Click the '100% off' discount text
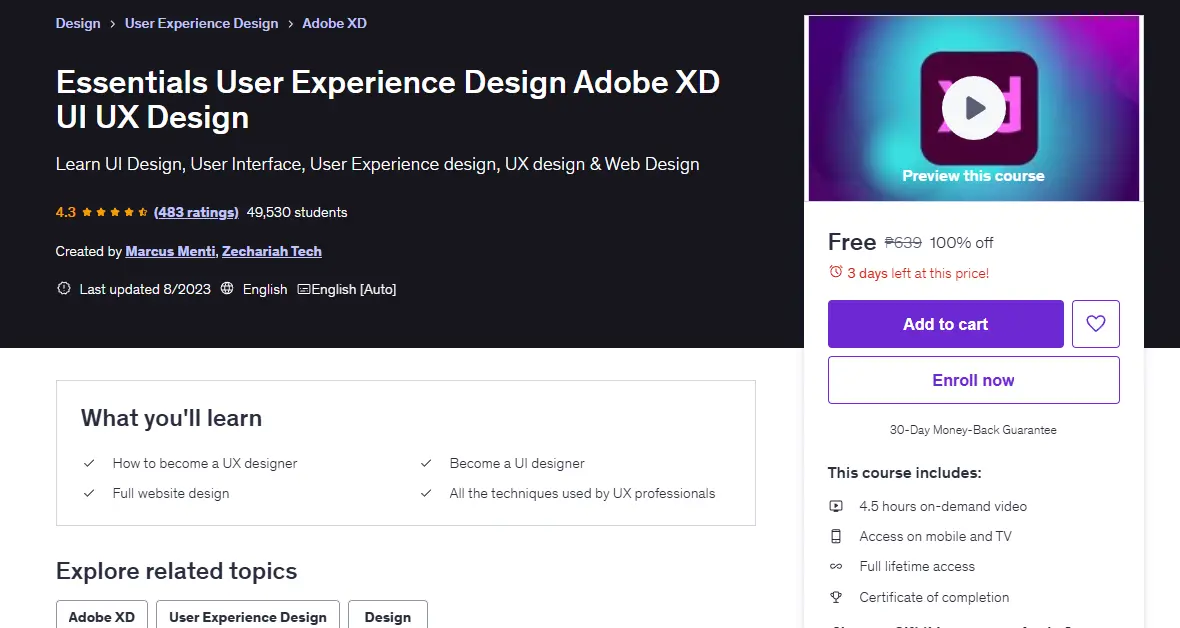1180x628 pixels. click(962, 242)
